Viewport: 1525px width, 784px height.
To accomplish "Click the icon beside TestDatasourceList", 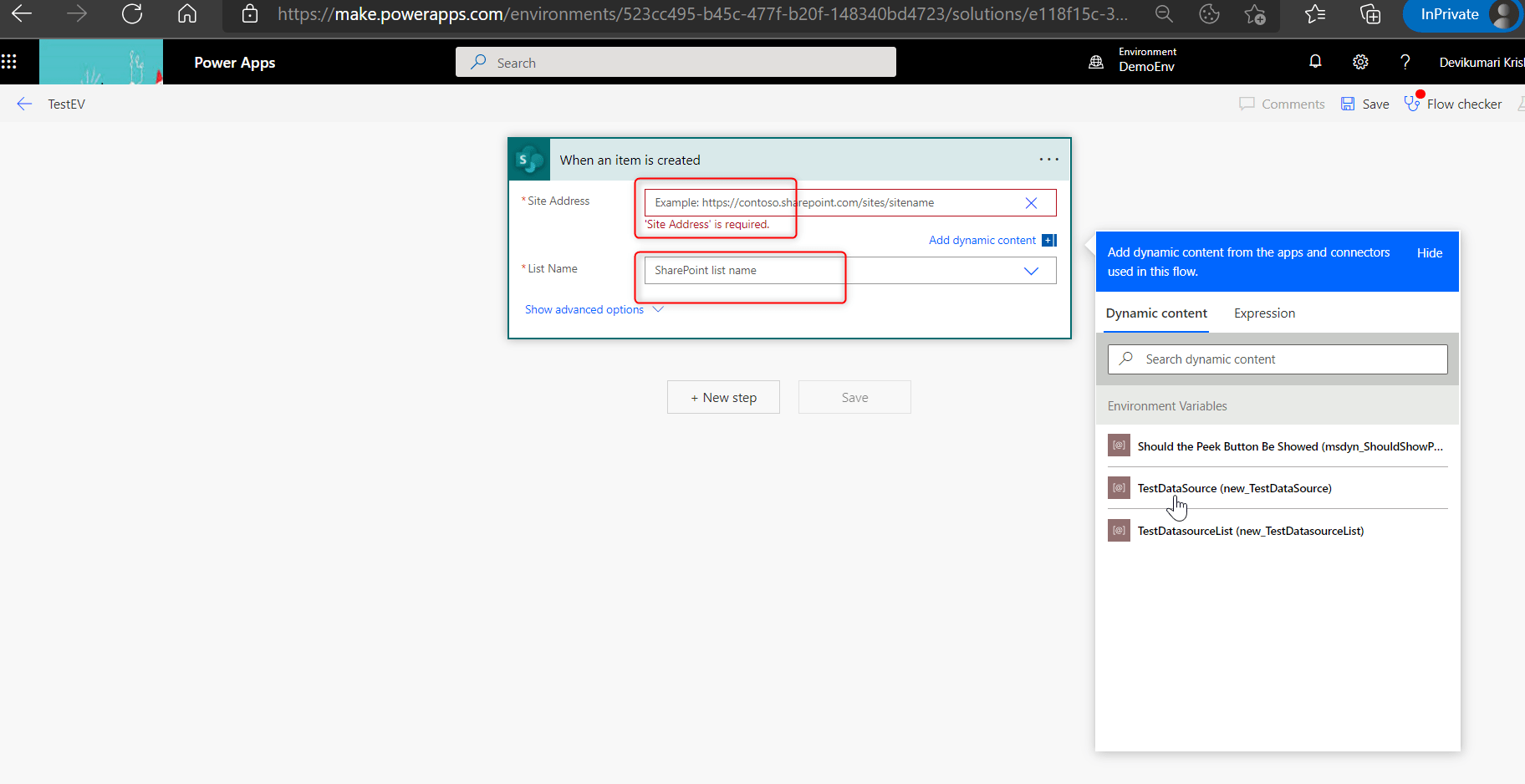I will click(x=1119, y=530).
